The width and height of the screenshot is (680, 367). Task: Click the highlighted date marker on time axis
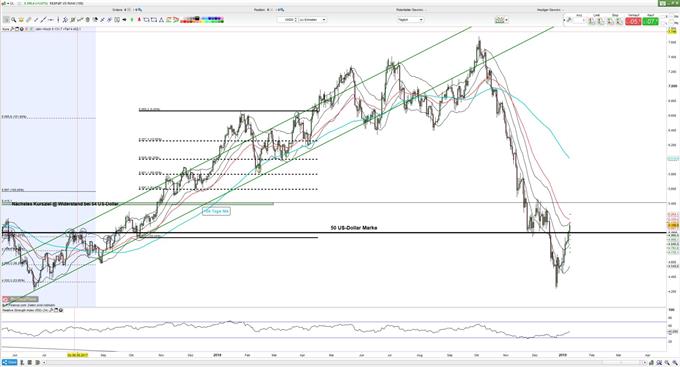(x=78, y=355)
